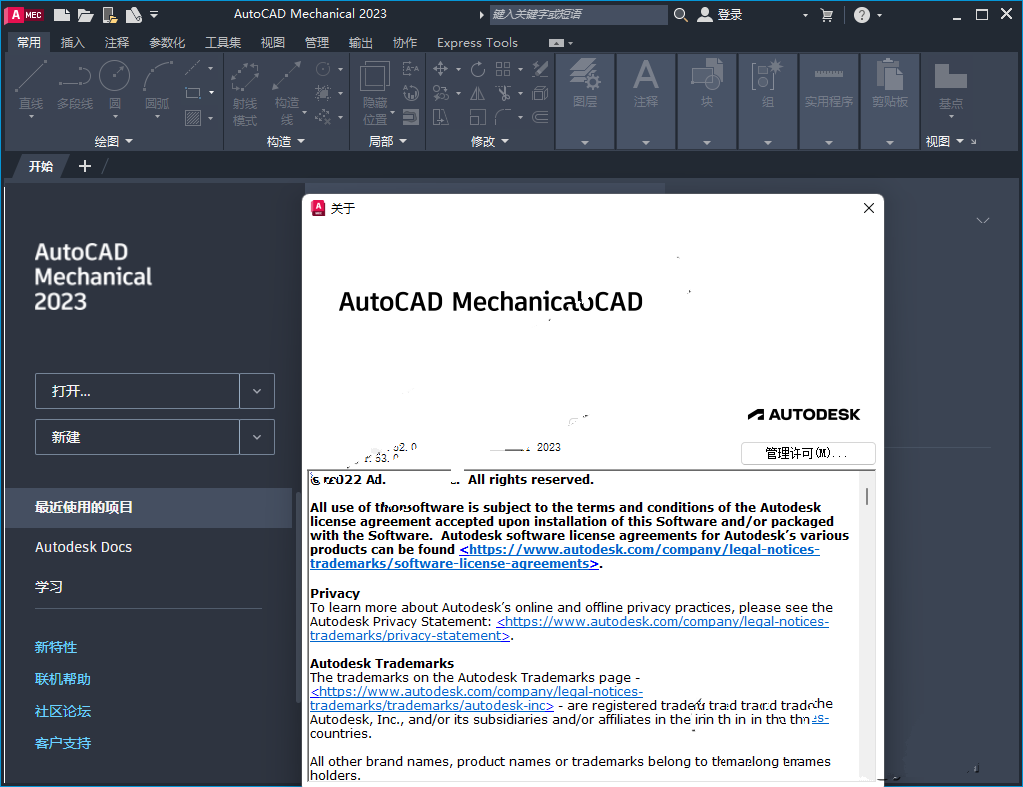This screenshot has width=1023, height=787.
Task: Select the 构造线 construction line tool
Action: (x=287, y=93)
